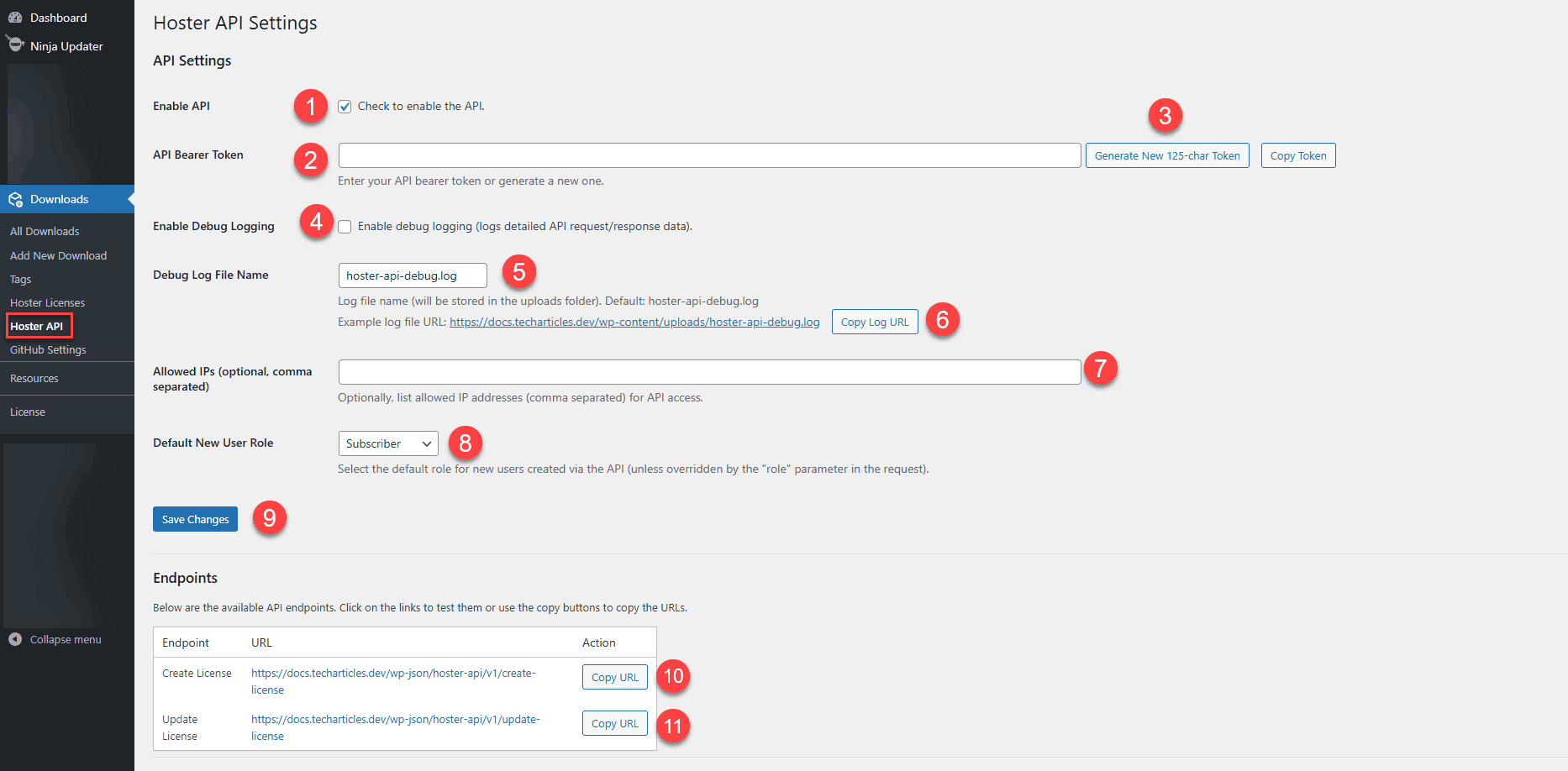Screen dimensions: 1568x771
Task: Uncheck the Enable API checkbox
Action: tap(345, 107)
